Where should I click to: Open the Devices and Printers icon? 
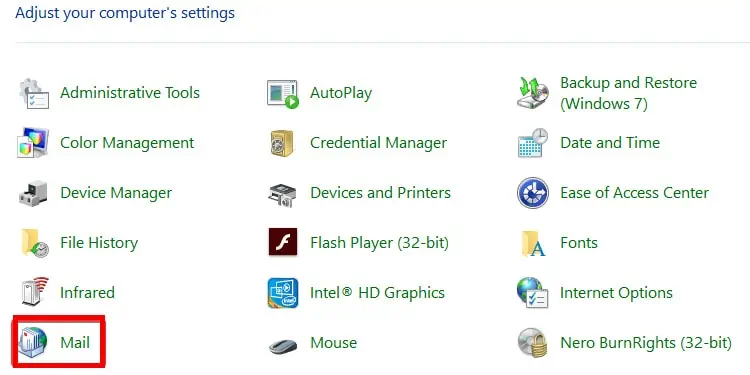click(x=282, y=194)
